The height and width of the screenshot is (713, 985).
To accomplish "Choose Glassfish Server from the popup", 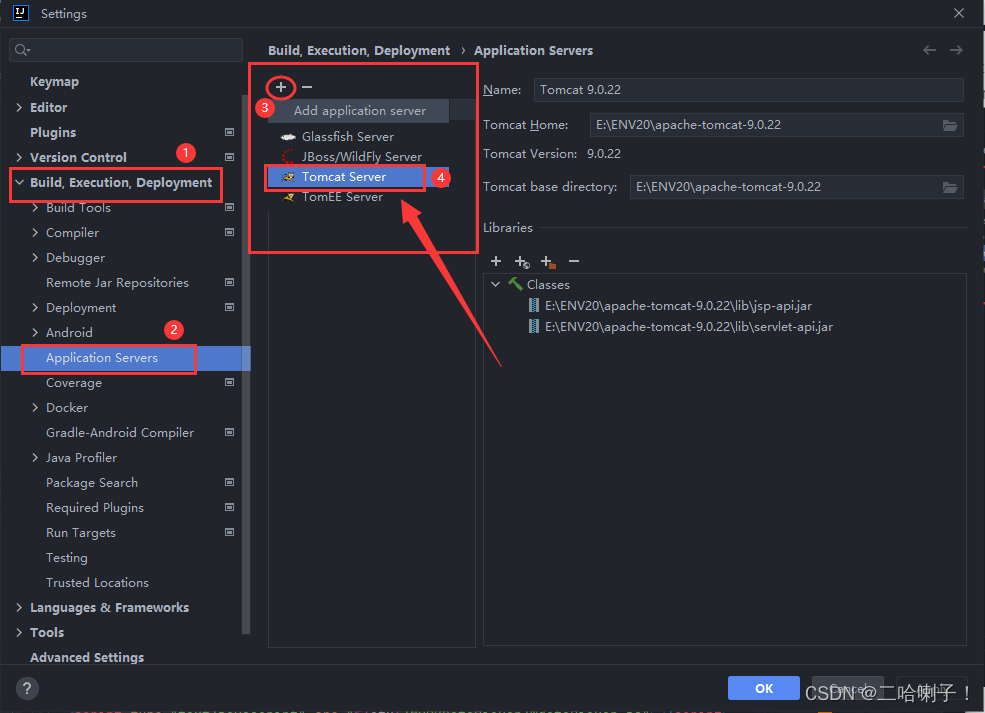I will (358, 137).
